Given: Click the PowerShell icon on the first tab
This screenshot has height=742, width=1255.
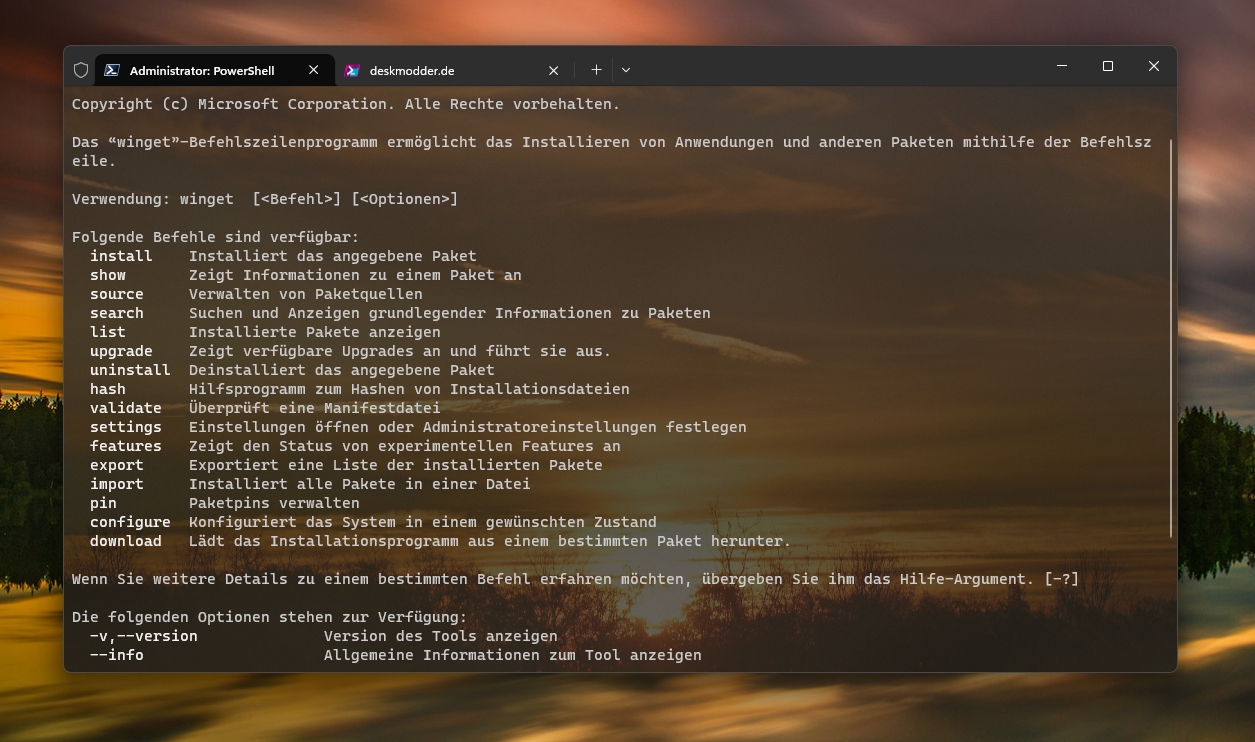Looking at the screenshot, I should (112, 70).
